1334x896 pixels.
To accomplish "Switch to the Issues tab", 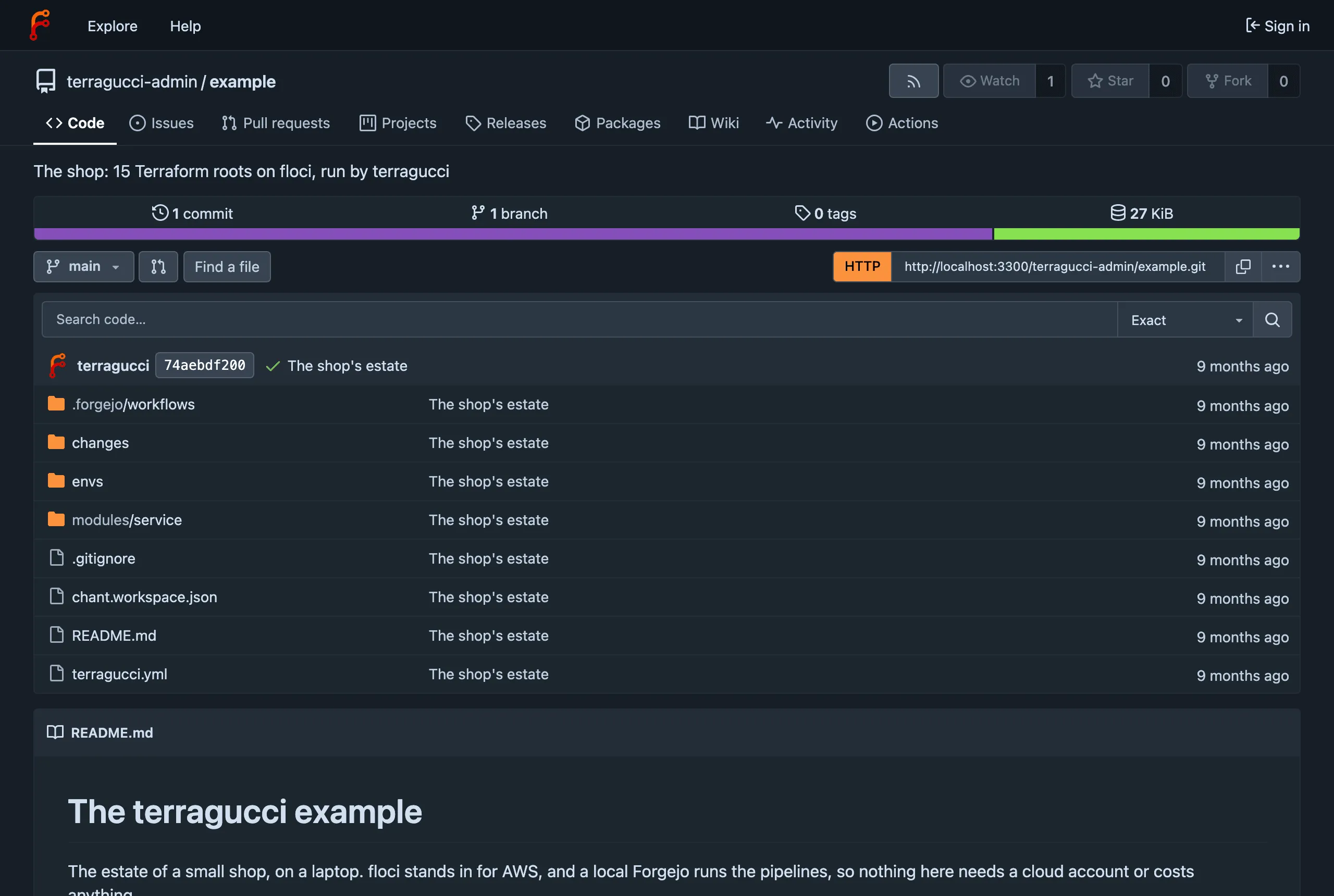I will pos(162,123).
